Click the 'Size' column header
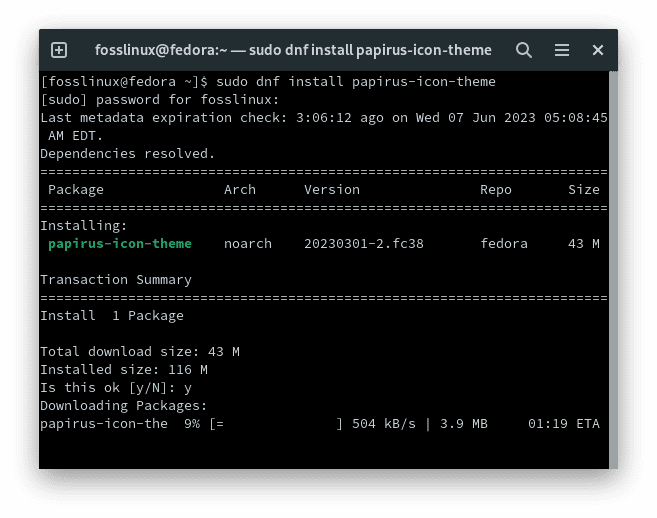This screenshot has height=518, width=657. click(x=584, y=190)
